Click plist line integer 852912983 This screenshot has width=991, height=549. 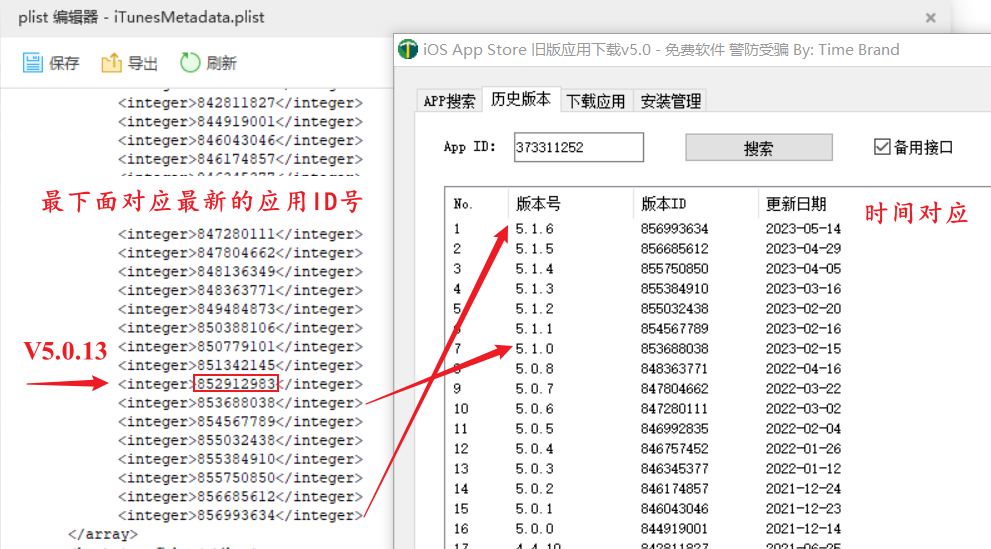click(x=240, y=384)
